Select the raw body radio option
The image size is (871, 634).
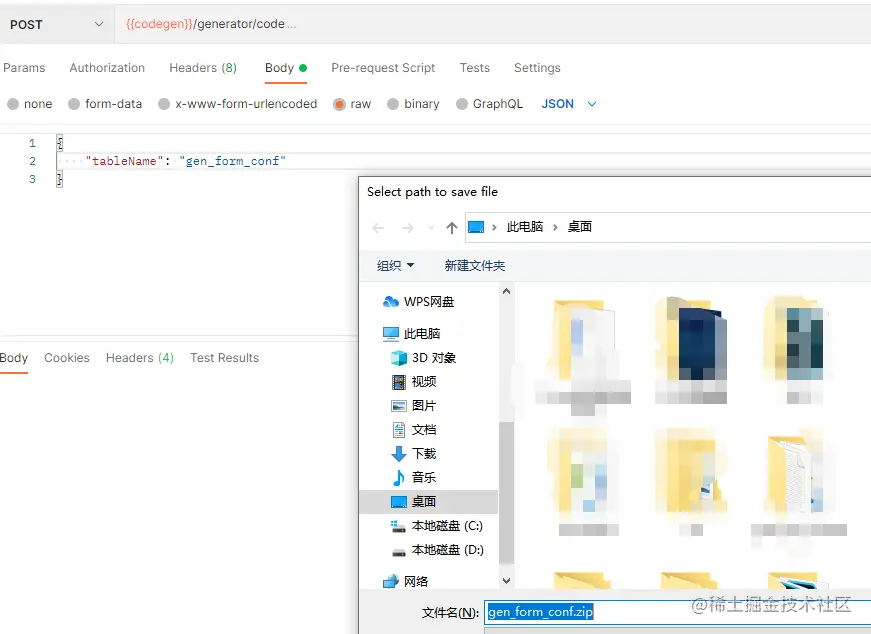click(339, 104)
